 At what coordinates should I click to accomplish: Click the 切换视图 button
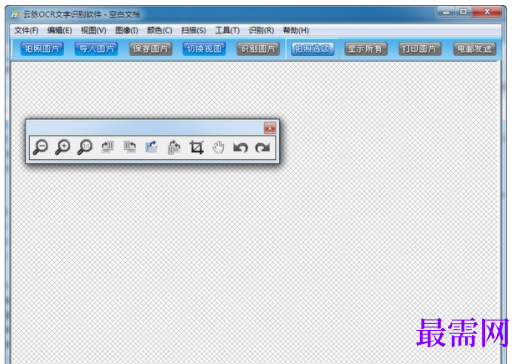204,49
